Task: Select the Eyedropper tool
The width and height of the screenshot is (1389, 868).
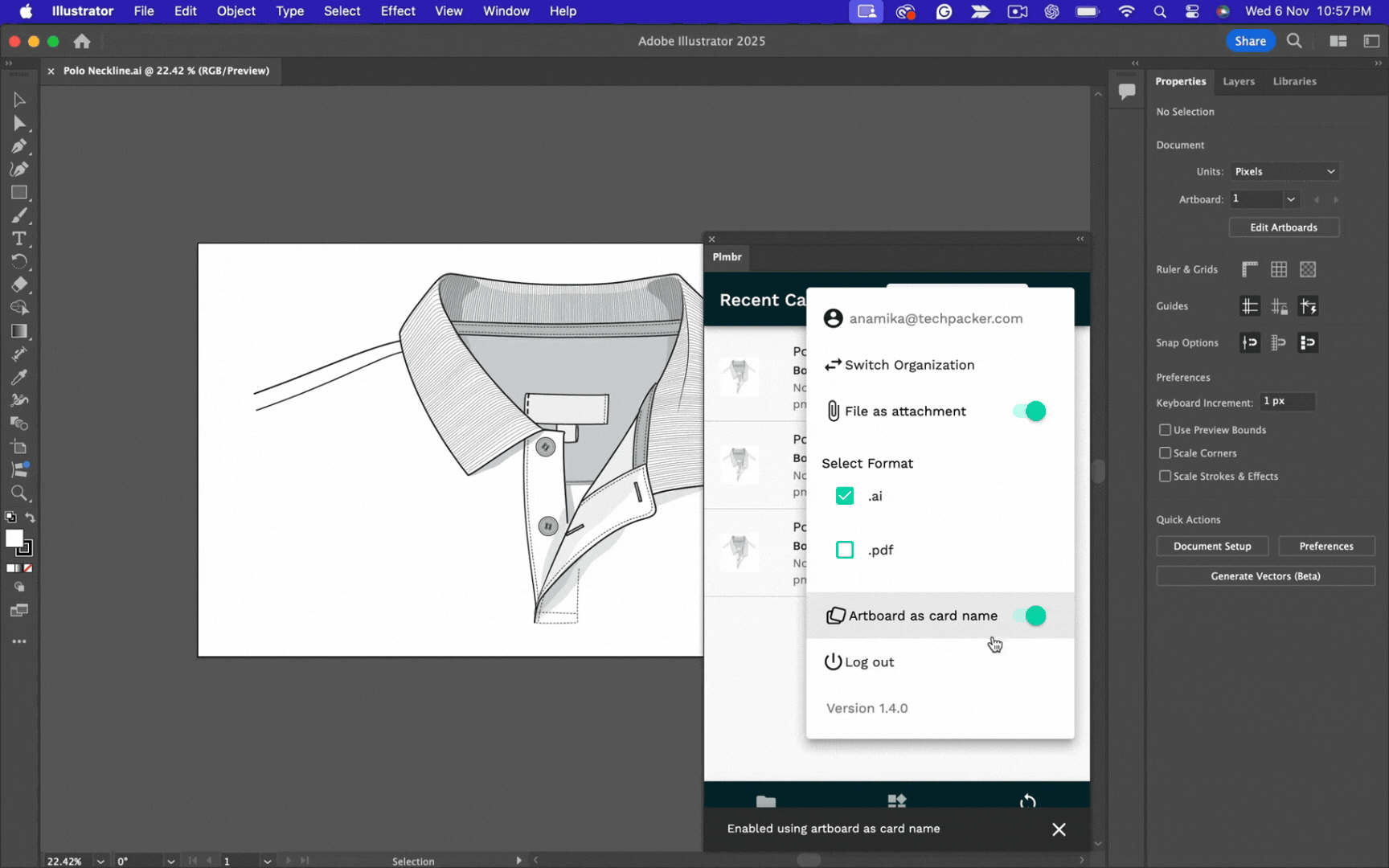Action: click(x=19, y=377)
